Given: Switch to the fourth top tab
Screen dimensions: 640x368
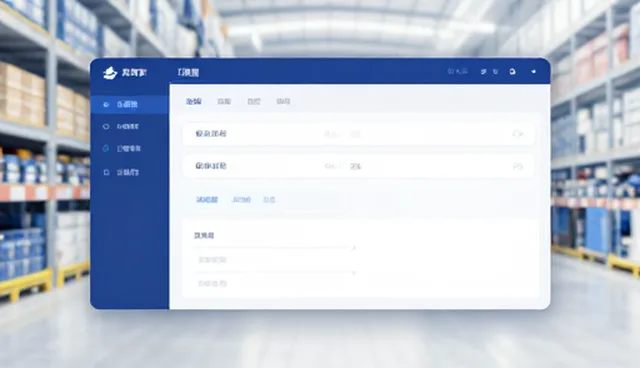Looking at the screenshot, I should click(x=283, y=101).
